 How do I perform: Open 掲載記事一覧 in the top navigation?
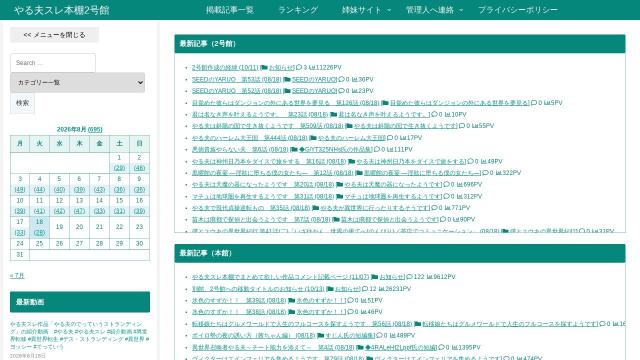230,10
